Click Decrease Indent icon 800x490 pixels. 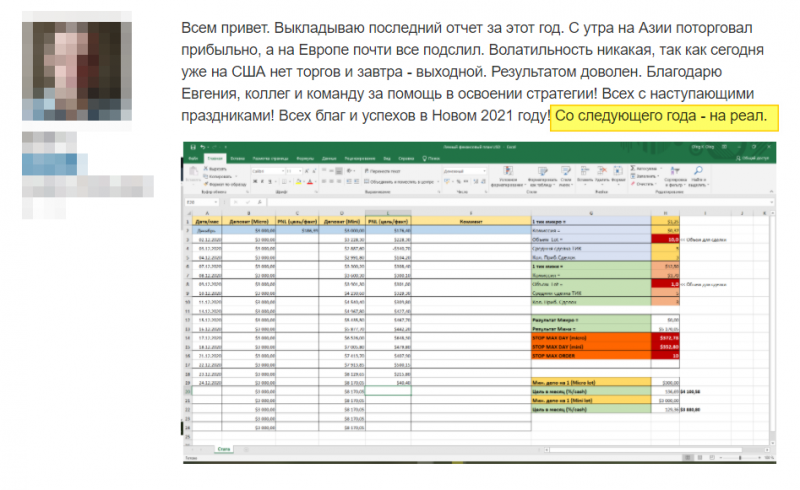pos(349,182)
